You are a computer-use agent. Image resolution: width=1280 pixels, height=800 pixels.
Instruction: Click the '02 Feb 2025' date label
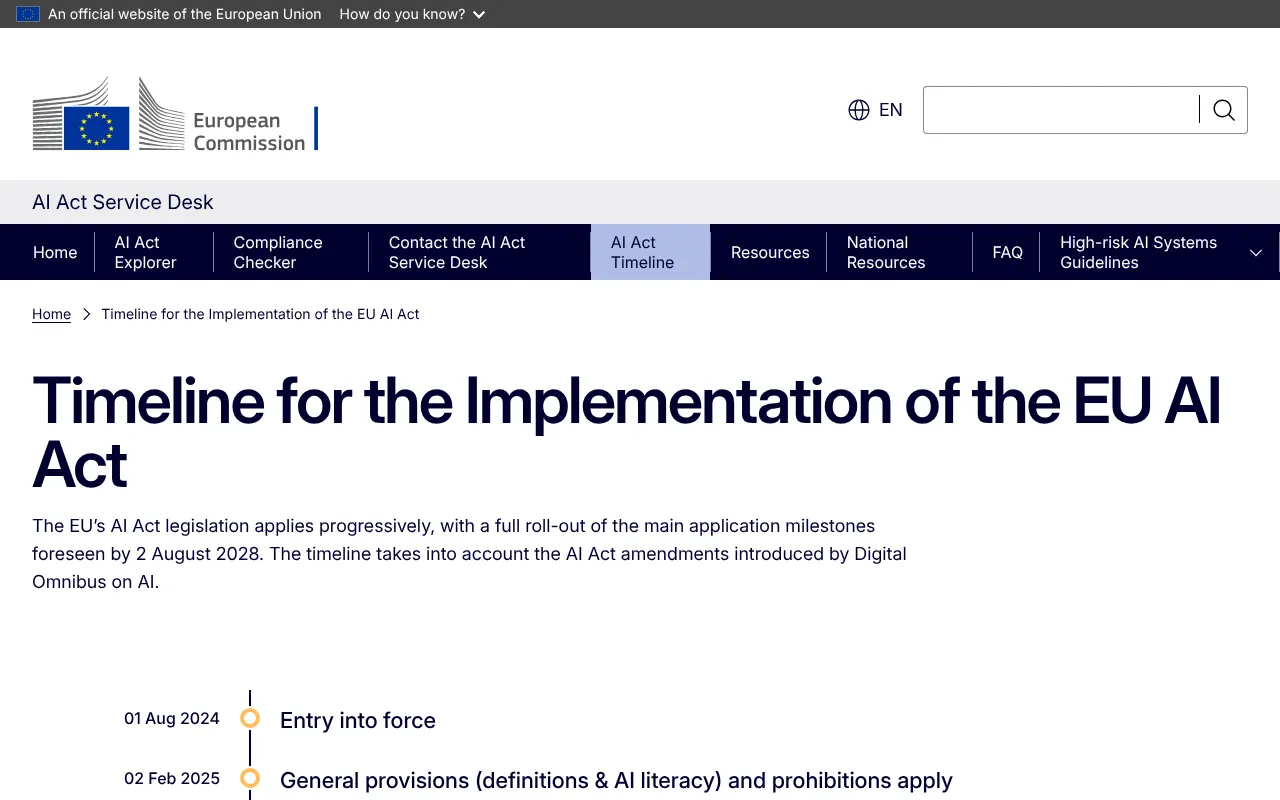[x=172, y=778]
